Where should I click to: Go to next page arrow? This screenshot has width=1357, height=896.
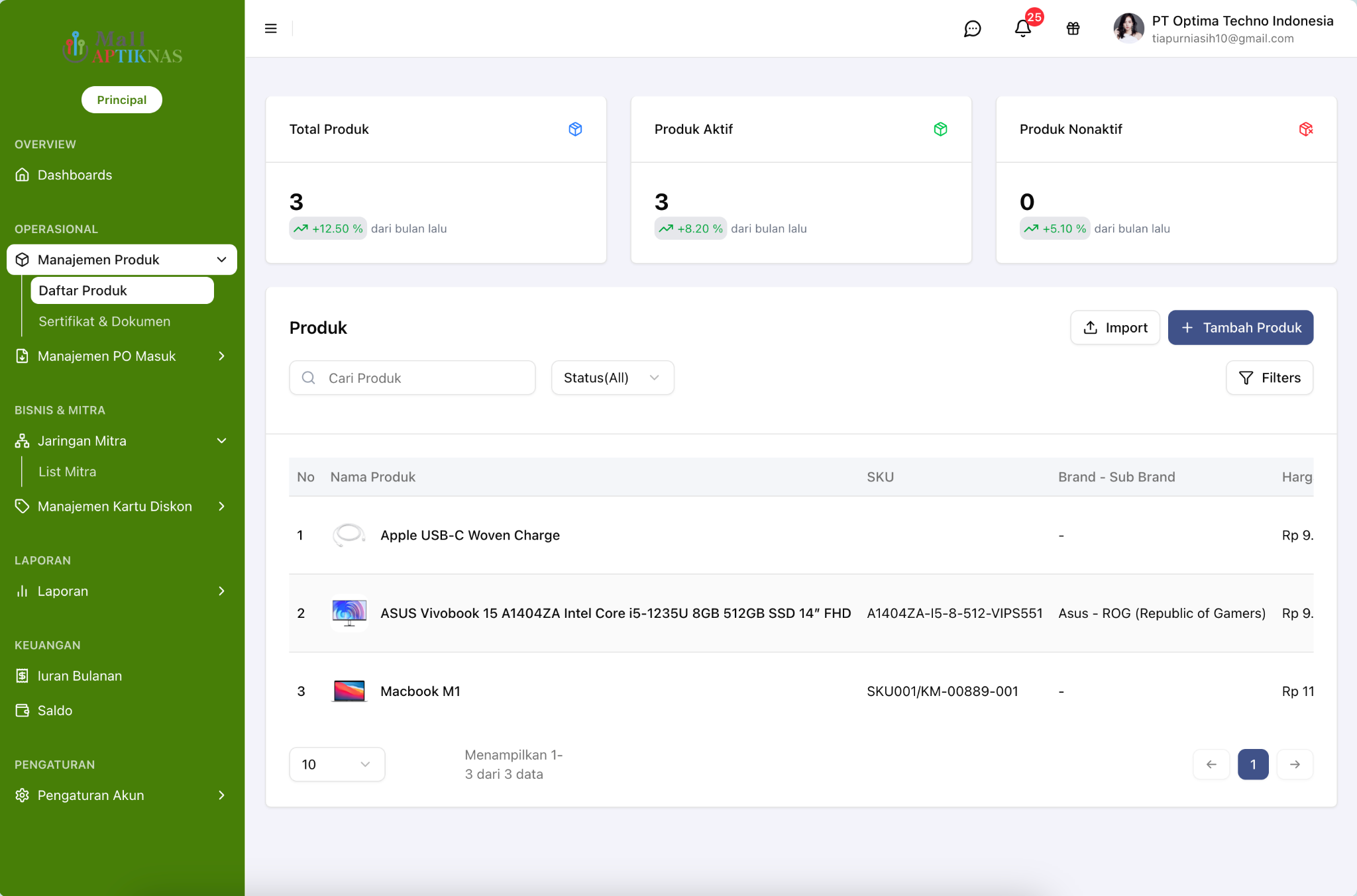point(1295,764)
